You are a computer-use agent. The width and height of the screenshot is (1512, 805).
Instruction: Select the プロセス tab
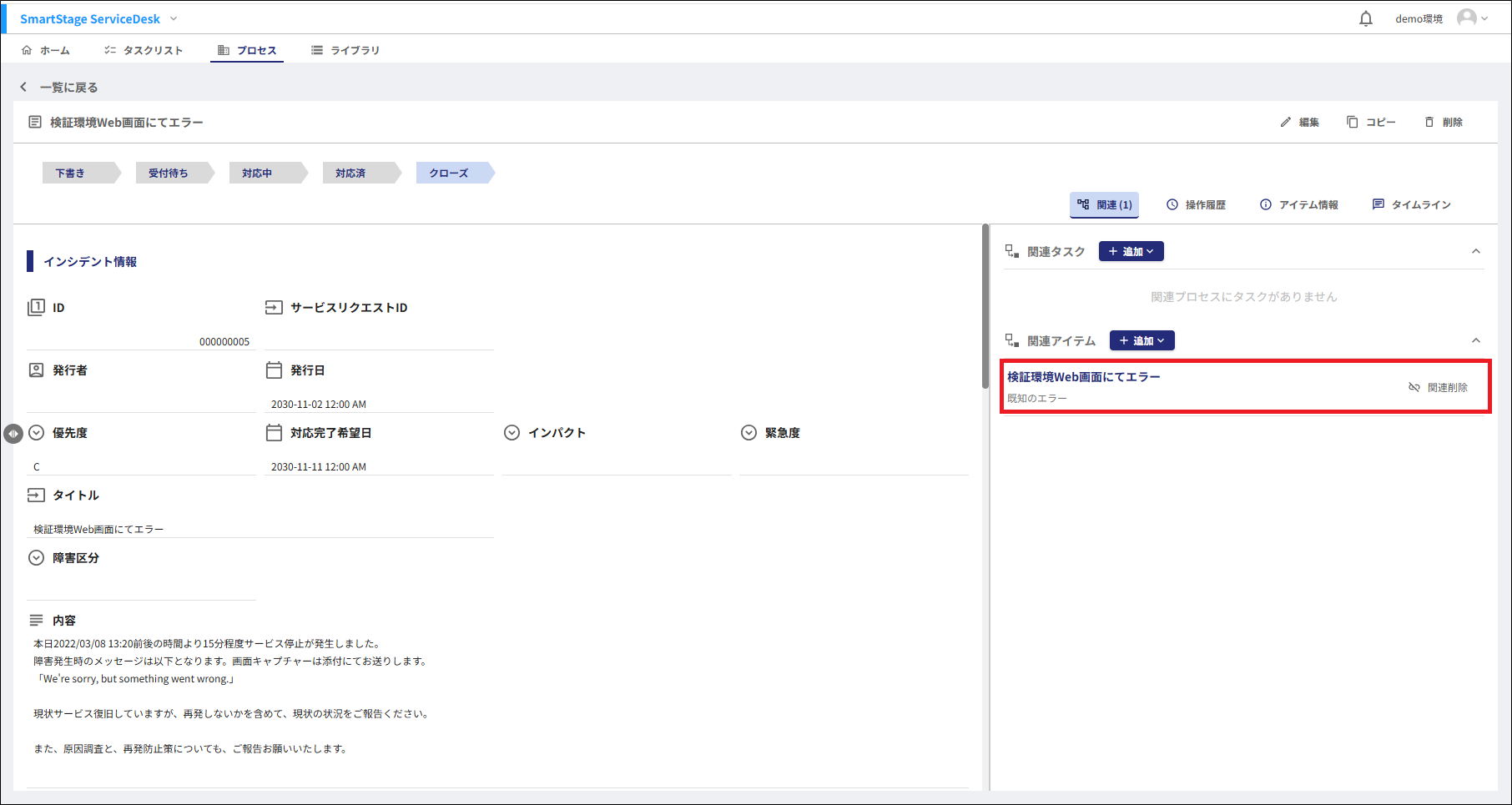247,50
